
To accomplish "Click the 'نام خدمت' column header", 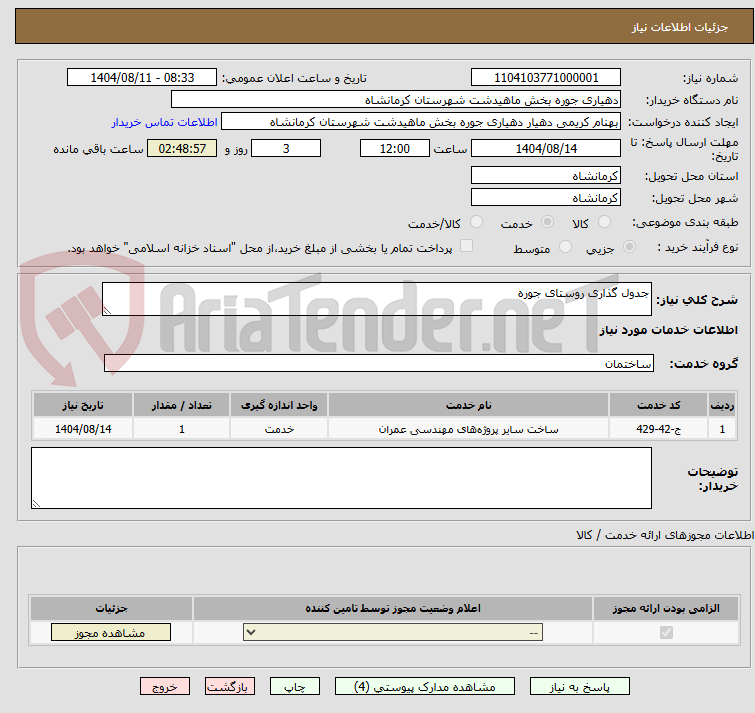I will click(x=468, y=405).
